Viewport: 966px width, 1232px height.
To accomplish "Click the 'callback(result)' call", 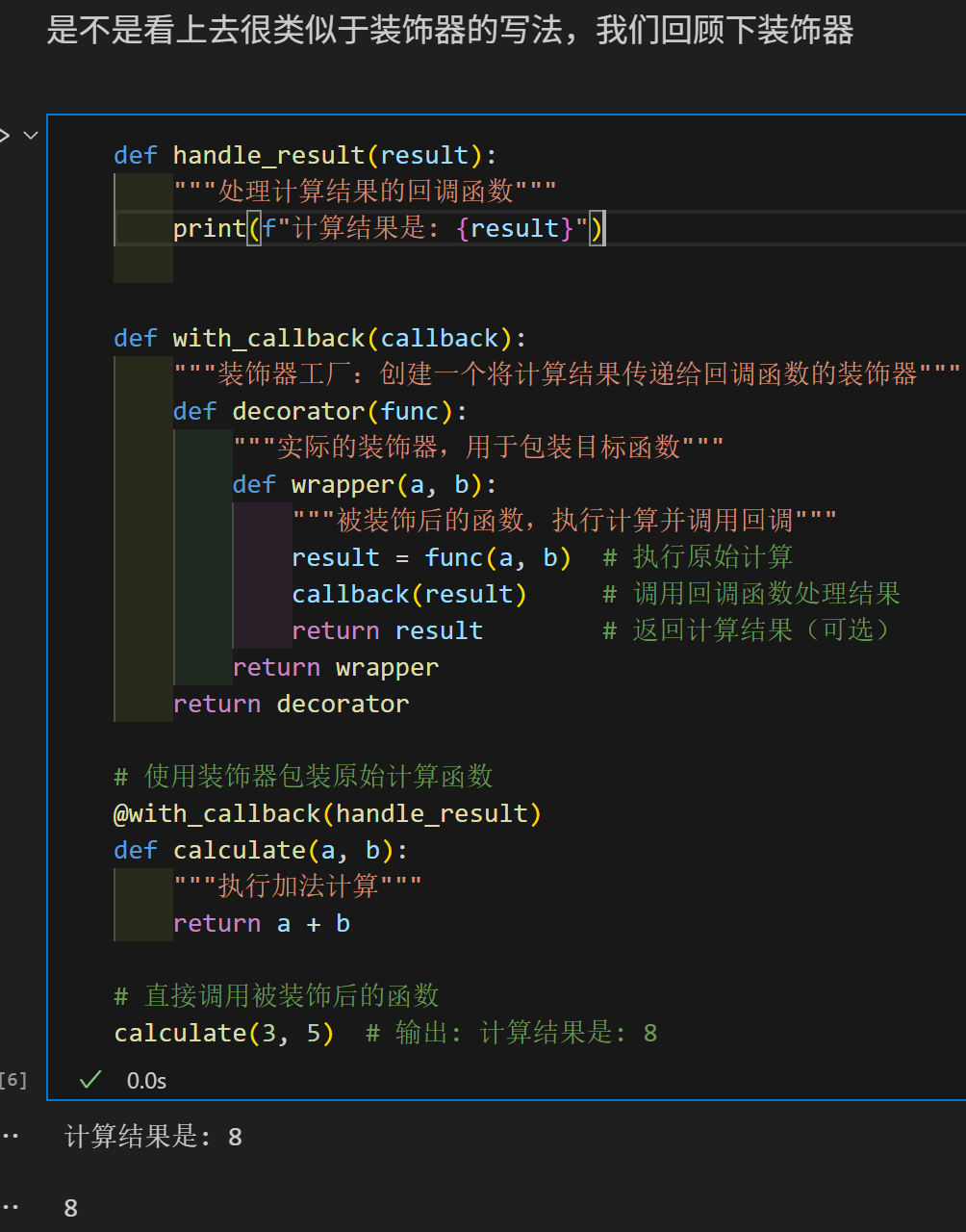I will [410, 594].
